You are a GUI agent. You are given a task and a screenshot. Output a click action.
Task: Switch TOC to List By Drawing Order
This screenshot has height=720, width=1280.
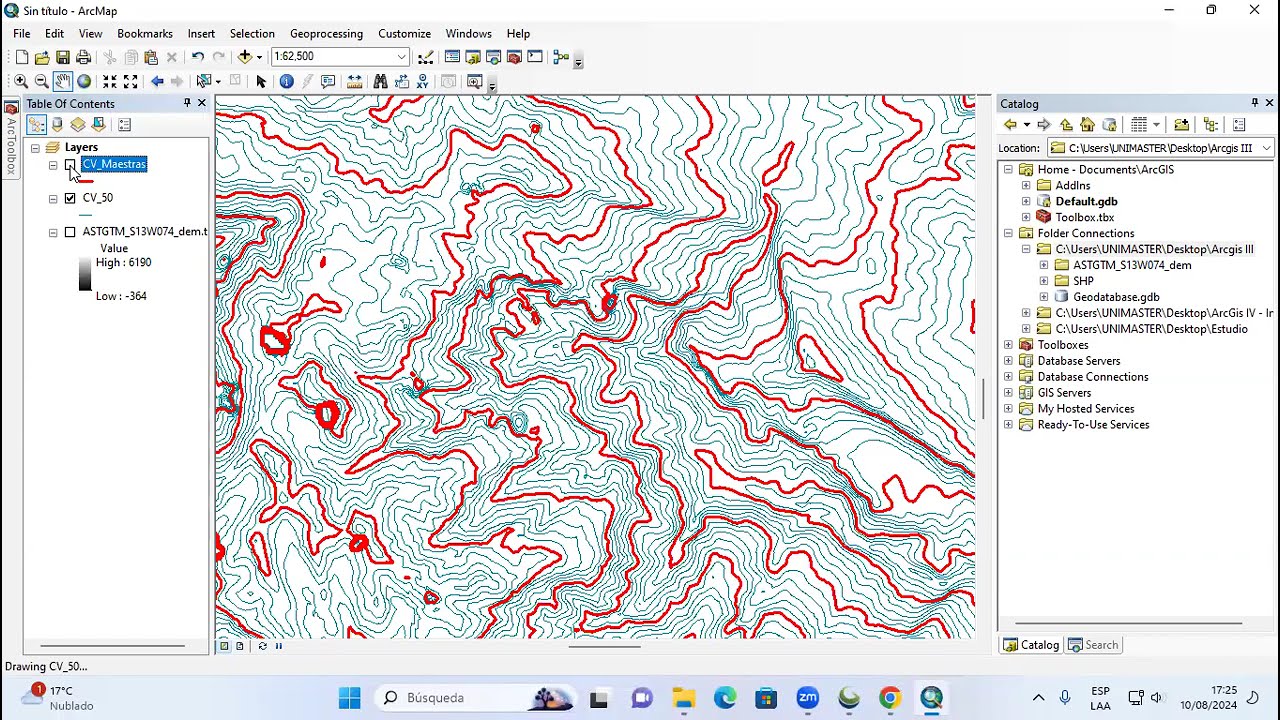point(36,124)
